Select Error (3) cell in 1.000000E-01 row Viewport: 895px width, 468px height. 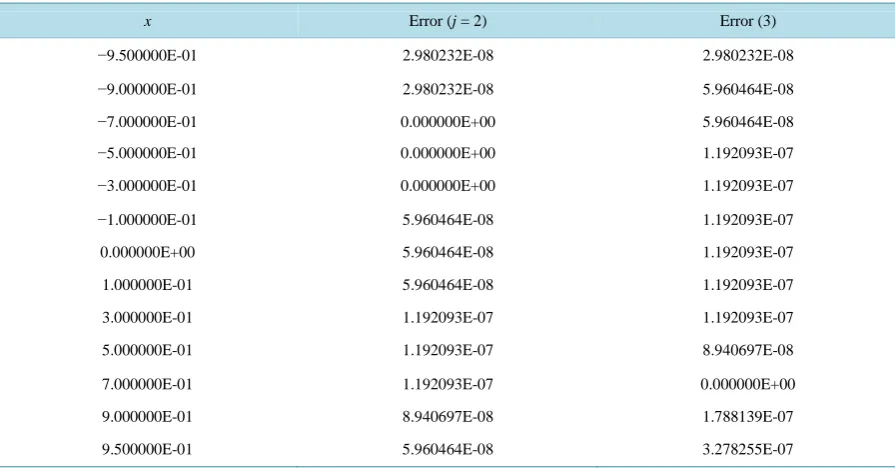[x=748, y=285]
